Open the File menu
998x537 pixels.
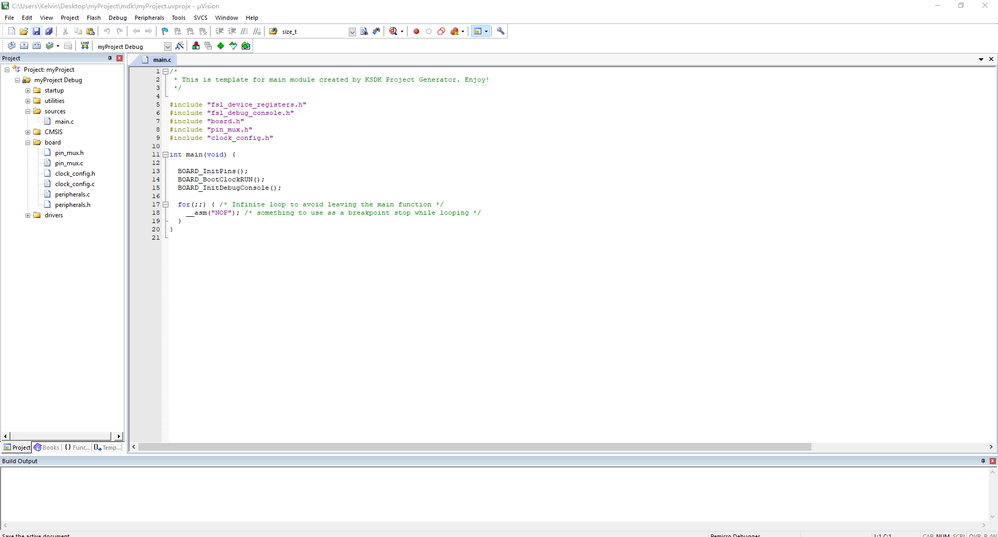(9, 18)
